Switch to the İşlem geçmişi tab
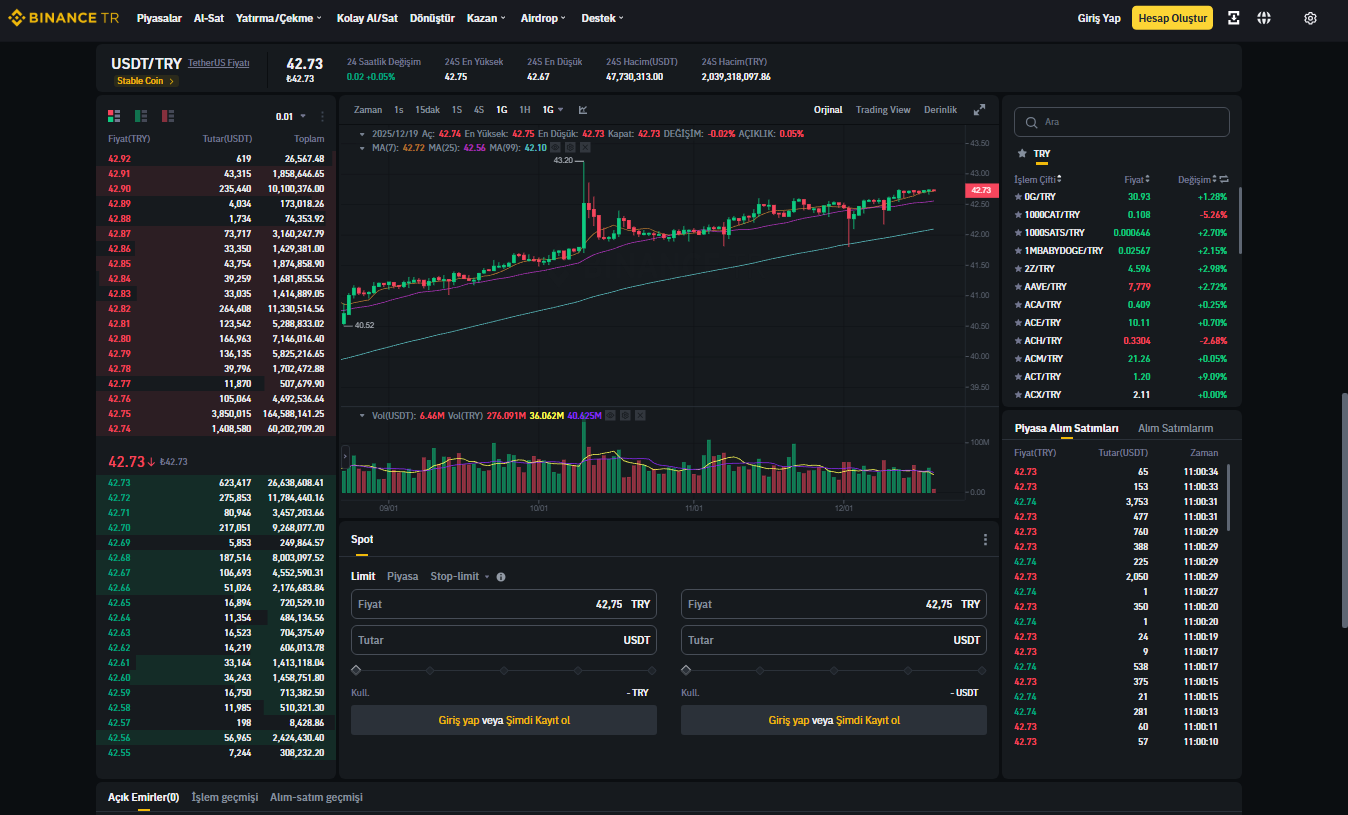Screen dimensions: 1348x815 coord(225,797)
